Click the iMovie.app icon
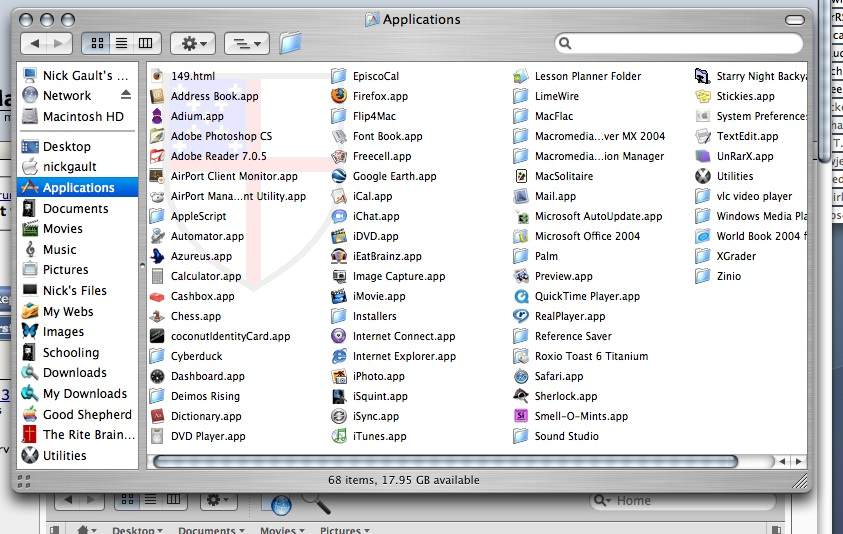This screenshot has height=534, width=843. pos(339,296)
